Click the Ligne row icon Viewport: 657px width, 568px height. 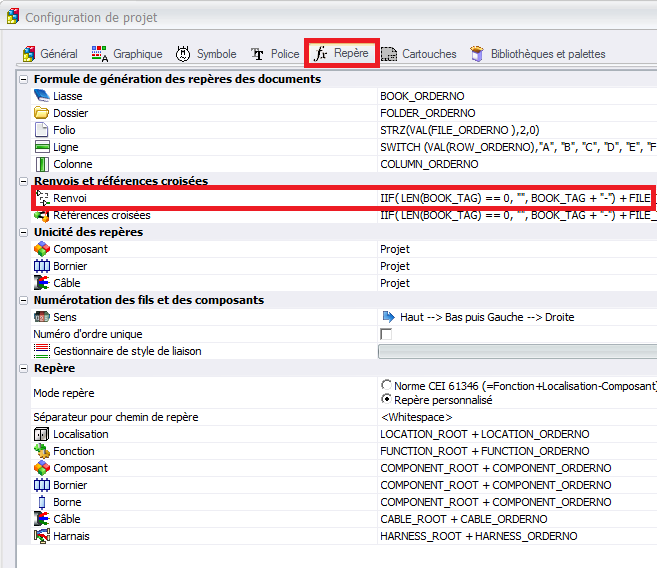(41, 147)
